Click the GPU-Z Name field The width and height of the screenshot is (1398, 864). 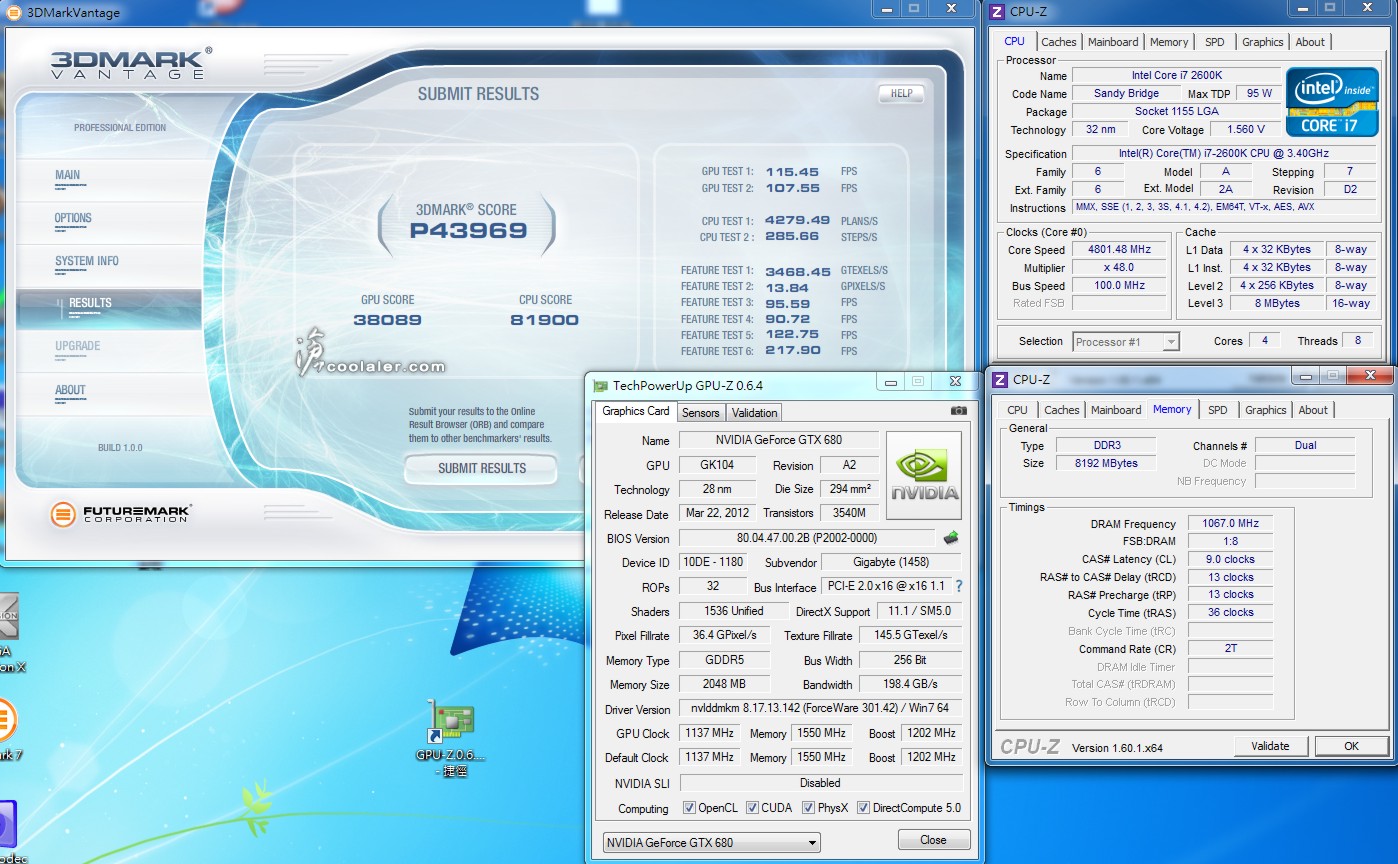point(779,440)
